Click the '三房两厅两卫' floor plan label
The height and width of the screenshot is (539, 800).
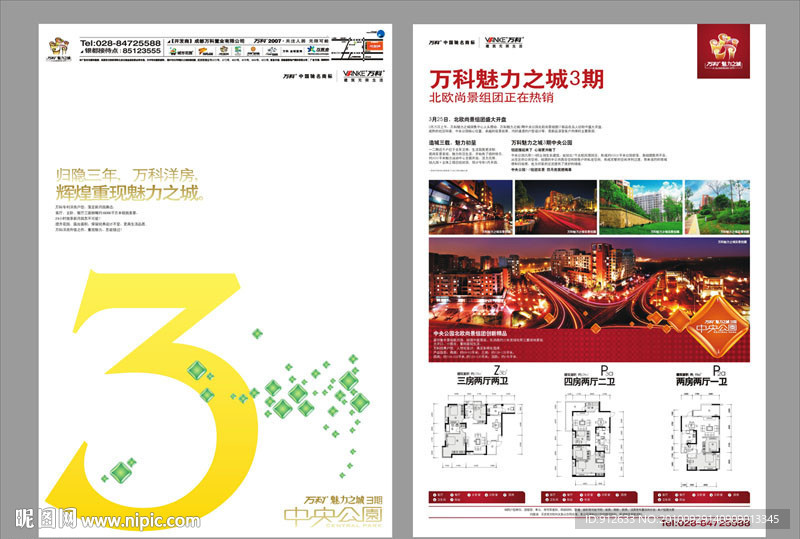[482, 381]
